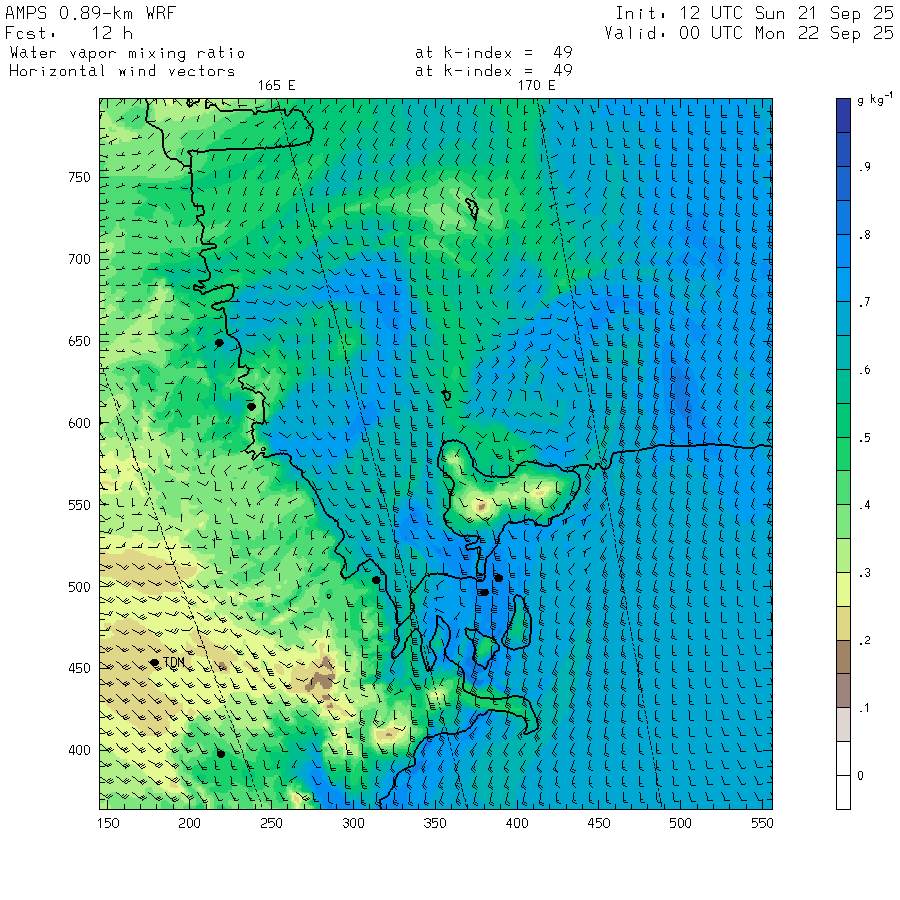Click the Fcst 12 h label

[x=63, y=33]
